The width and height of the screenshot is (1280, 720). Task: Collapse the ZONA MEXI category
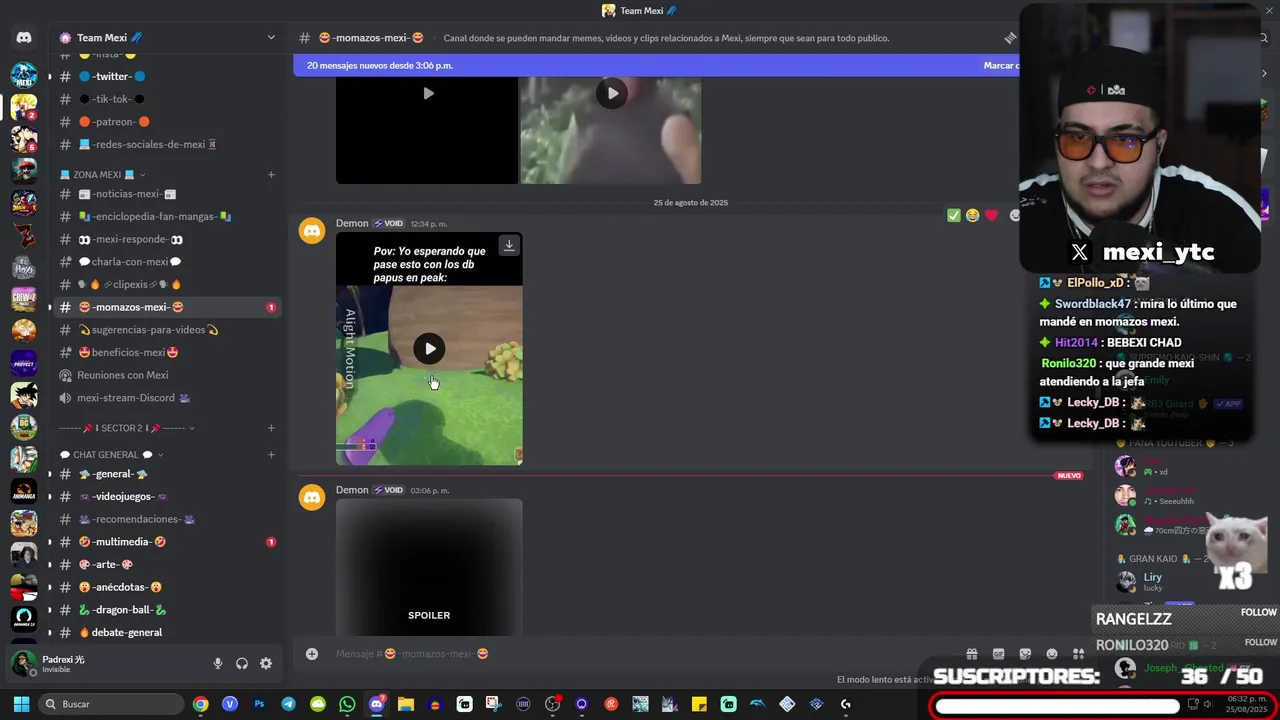103,174
